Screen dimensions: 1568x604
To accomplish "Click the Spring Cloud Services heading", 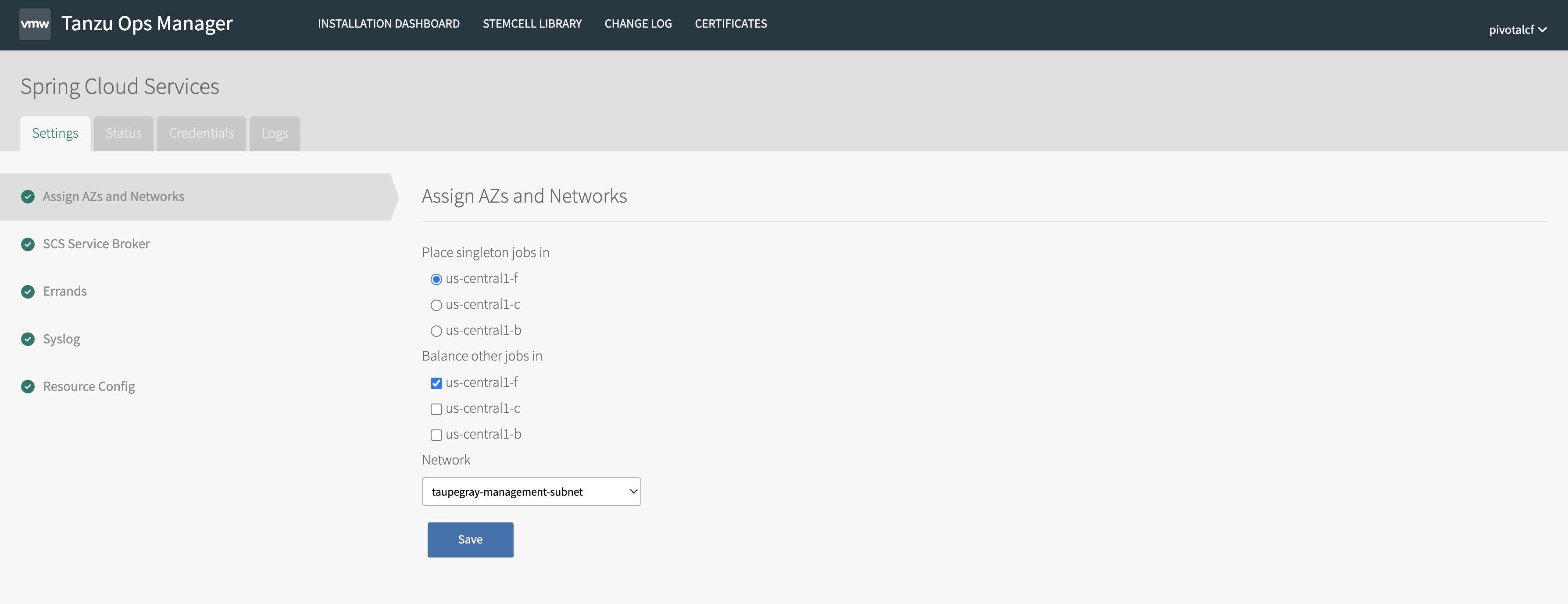I will pyautogui.click(x=119, y=86).
